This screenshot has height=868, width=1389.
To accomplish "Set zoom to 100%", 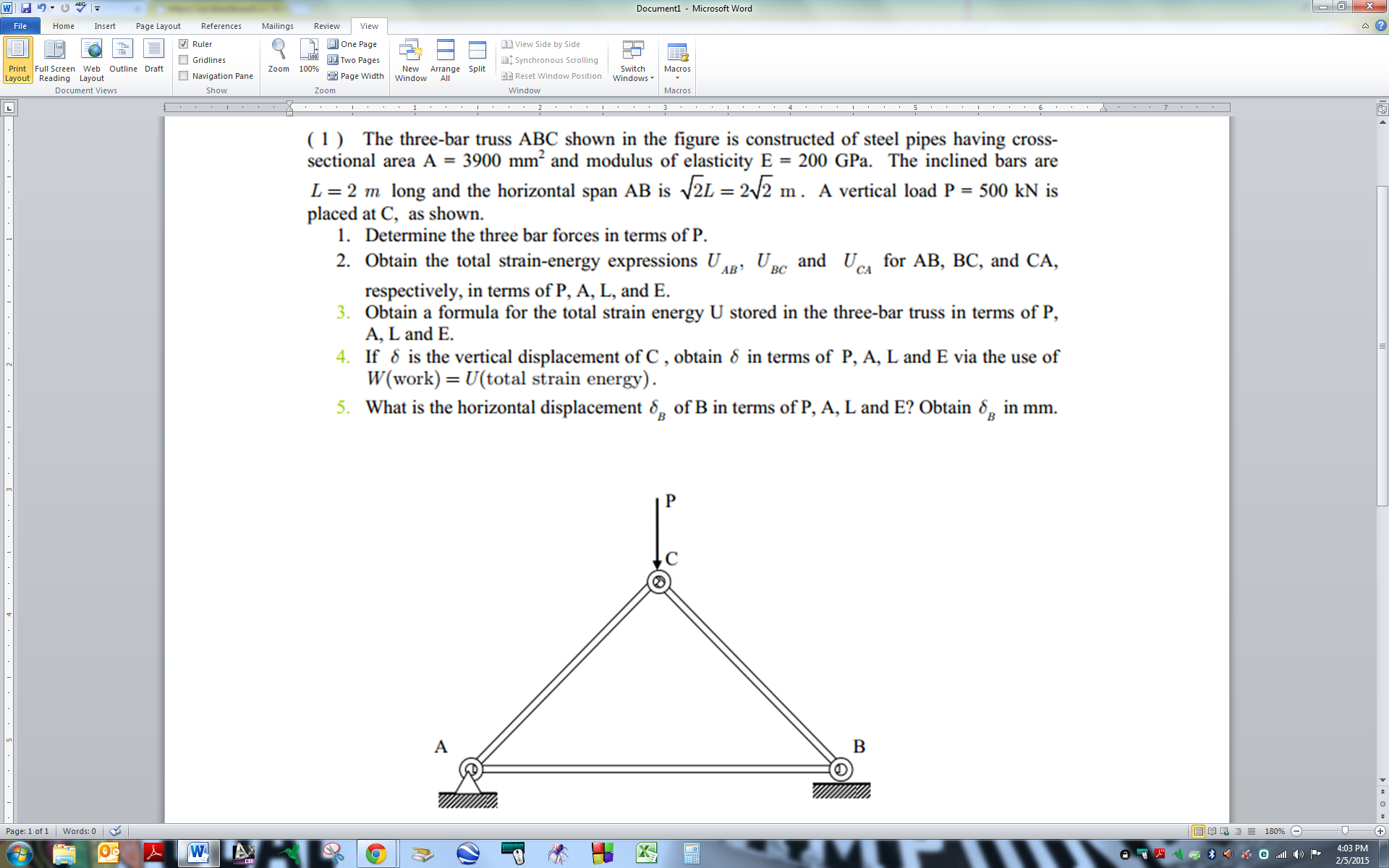I will click(x=308, y=59).
